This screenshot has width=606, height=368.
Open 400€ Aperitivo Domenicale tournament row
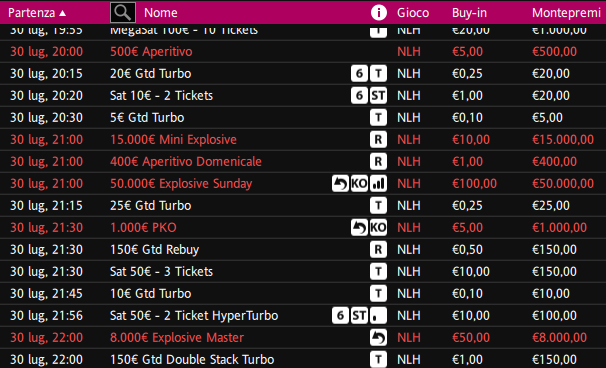coord(303,162)
